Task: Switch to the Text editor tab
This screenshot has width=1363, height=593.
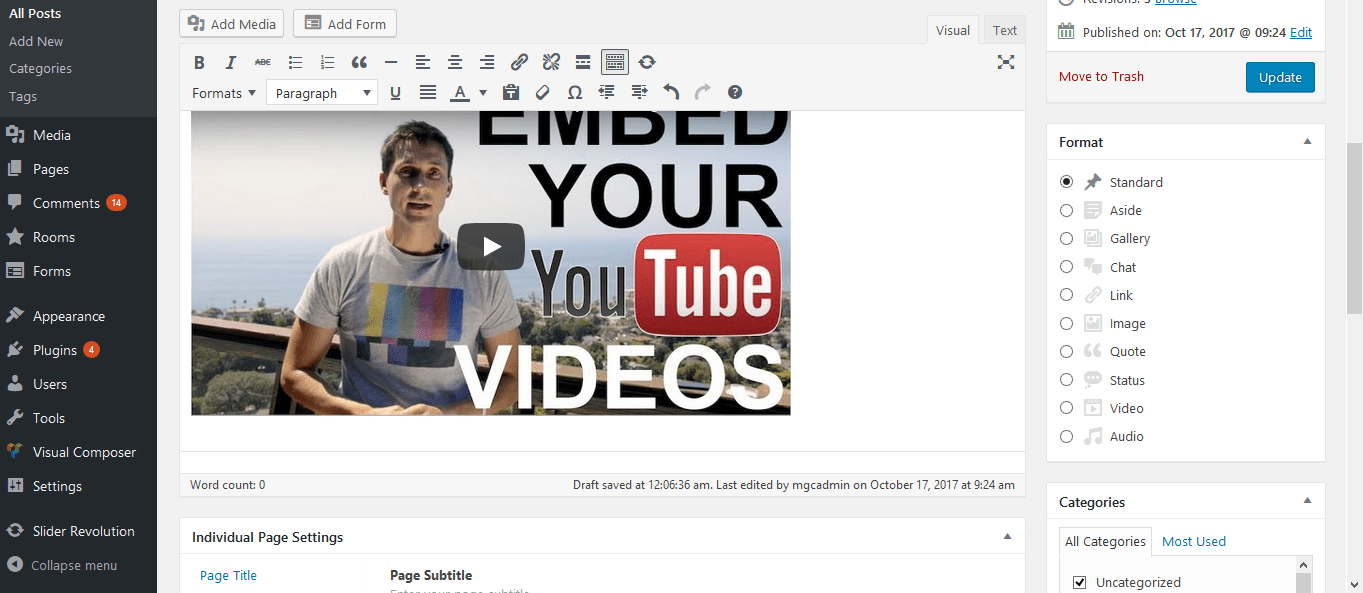Action: (x=1004, y=29)
